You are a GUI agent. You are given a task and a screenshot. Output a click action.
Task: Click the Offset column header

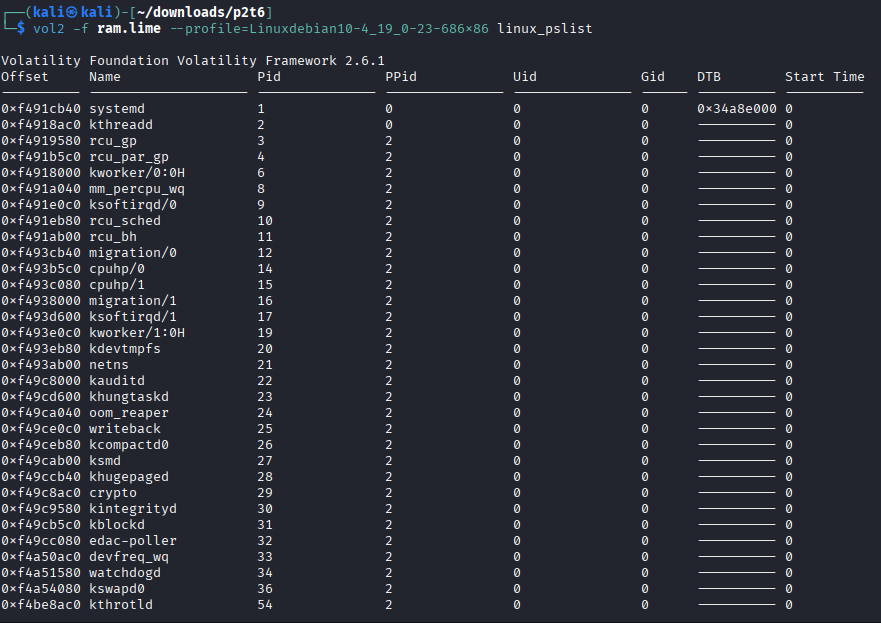[x=25, y=77]
